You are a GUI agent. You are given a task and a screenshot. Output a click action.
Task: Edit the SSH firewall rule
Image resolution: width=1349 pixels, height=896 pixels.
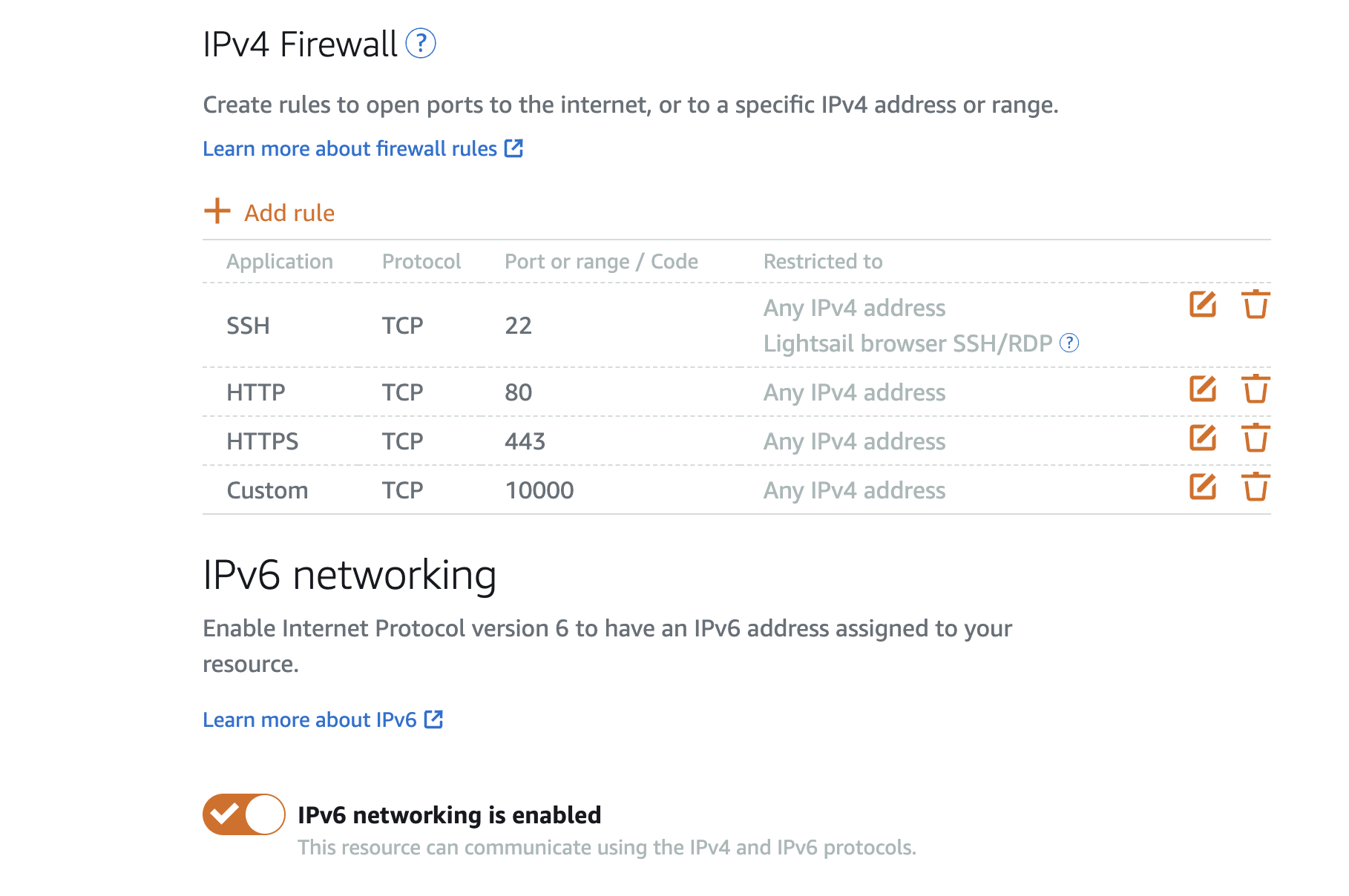click(x=1202, y=304)
